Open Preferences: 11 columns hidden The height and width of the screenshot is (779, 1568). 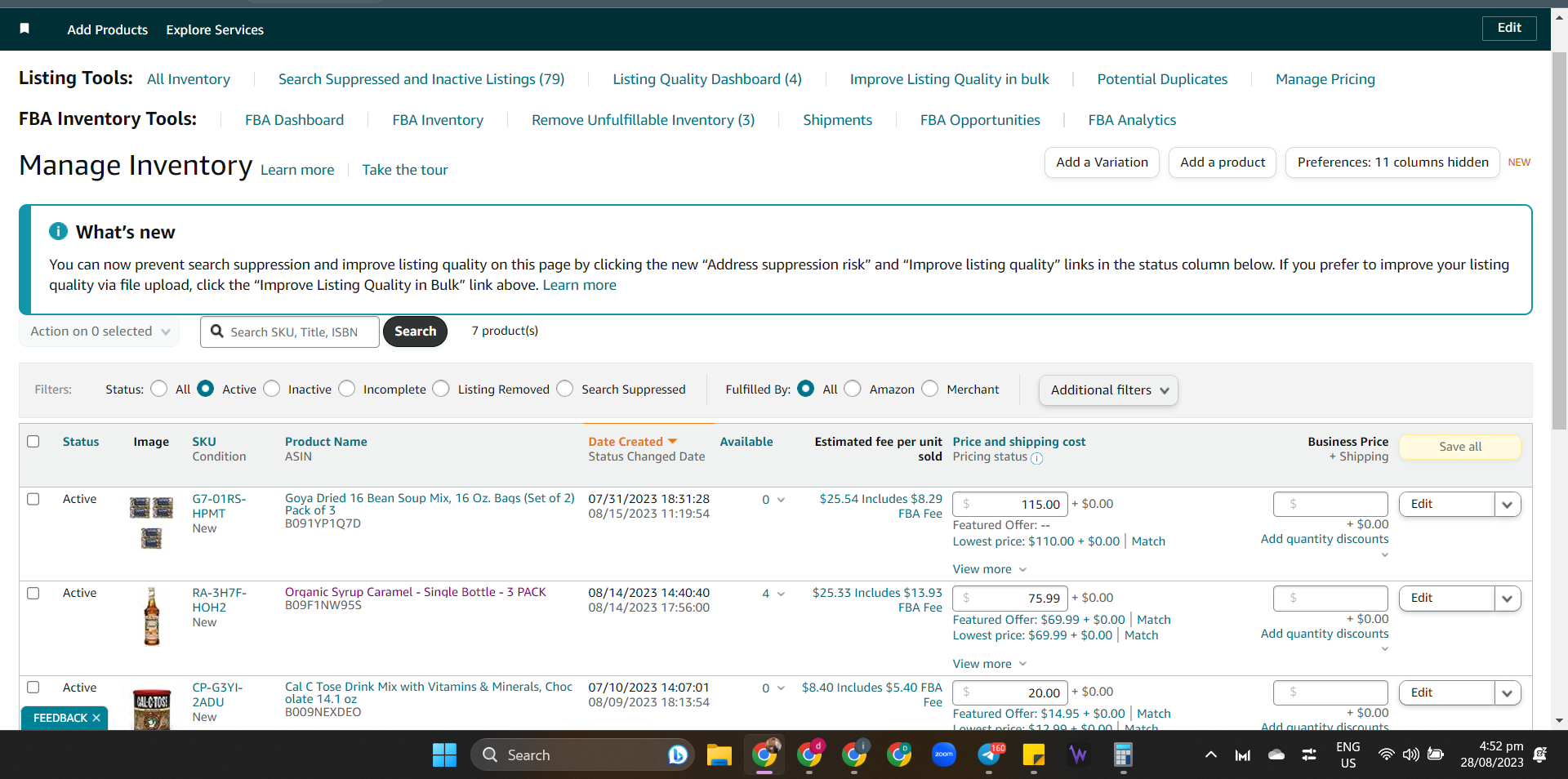point(1392,162)
